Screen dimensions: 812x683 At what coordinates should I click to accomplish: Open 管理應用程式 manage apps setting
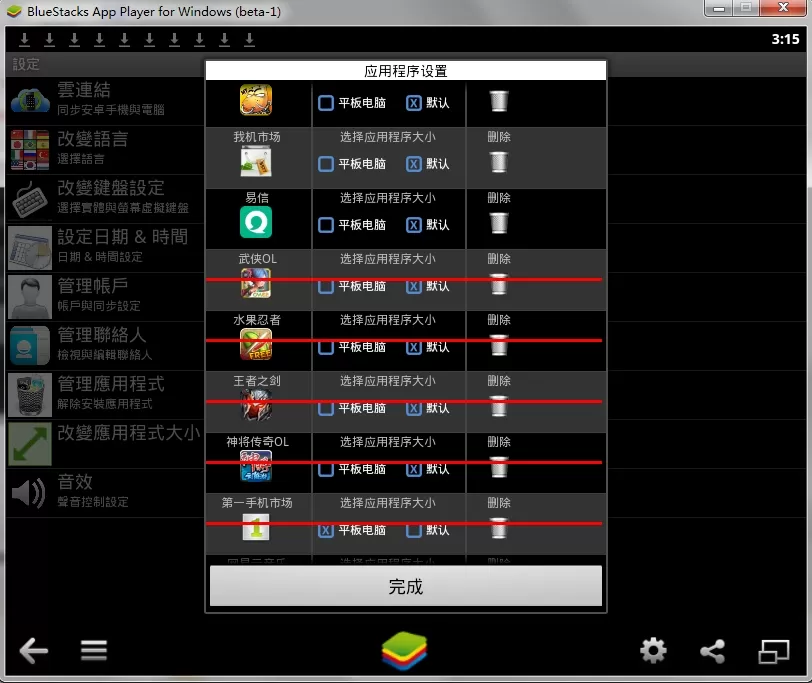tap(105, 395)
